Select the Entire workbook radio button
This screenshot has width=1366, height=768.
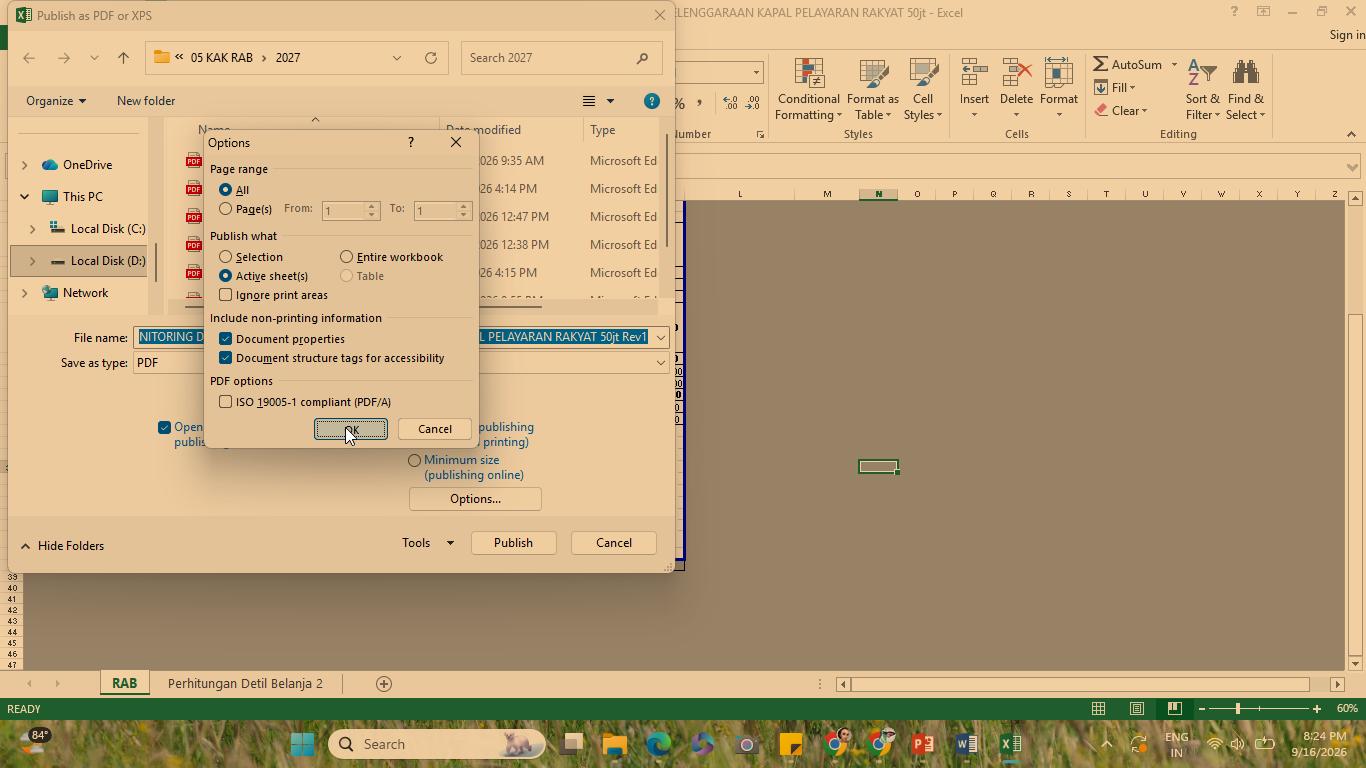click(346, 257)
